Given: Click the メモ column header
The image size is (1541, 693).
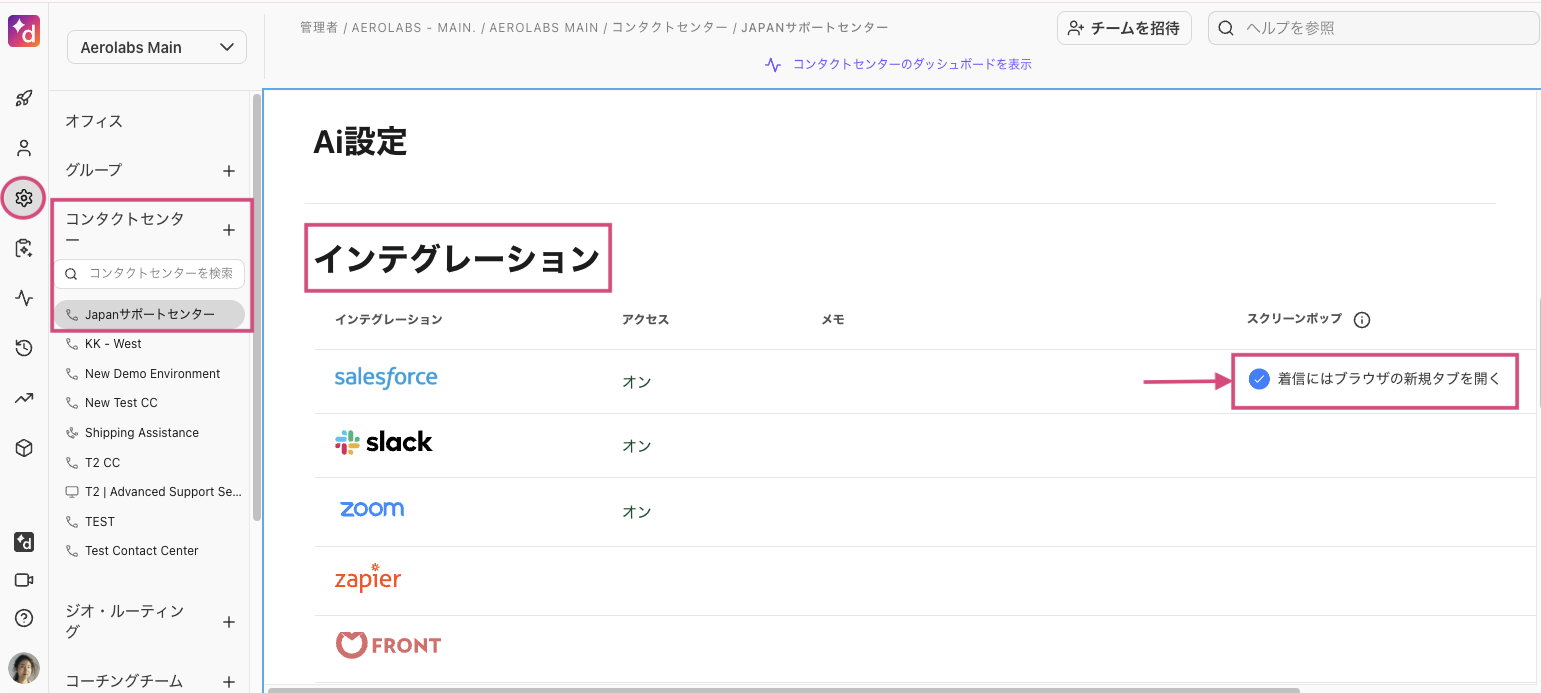Looking at the screenshot, I should pyautogui.click(x=833, y=320).
